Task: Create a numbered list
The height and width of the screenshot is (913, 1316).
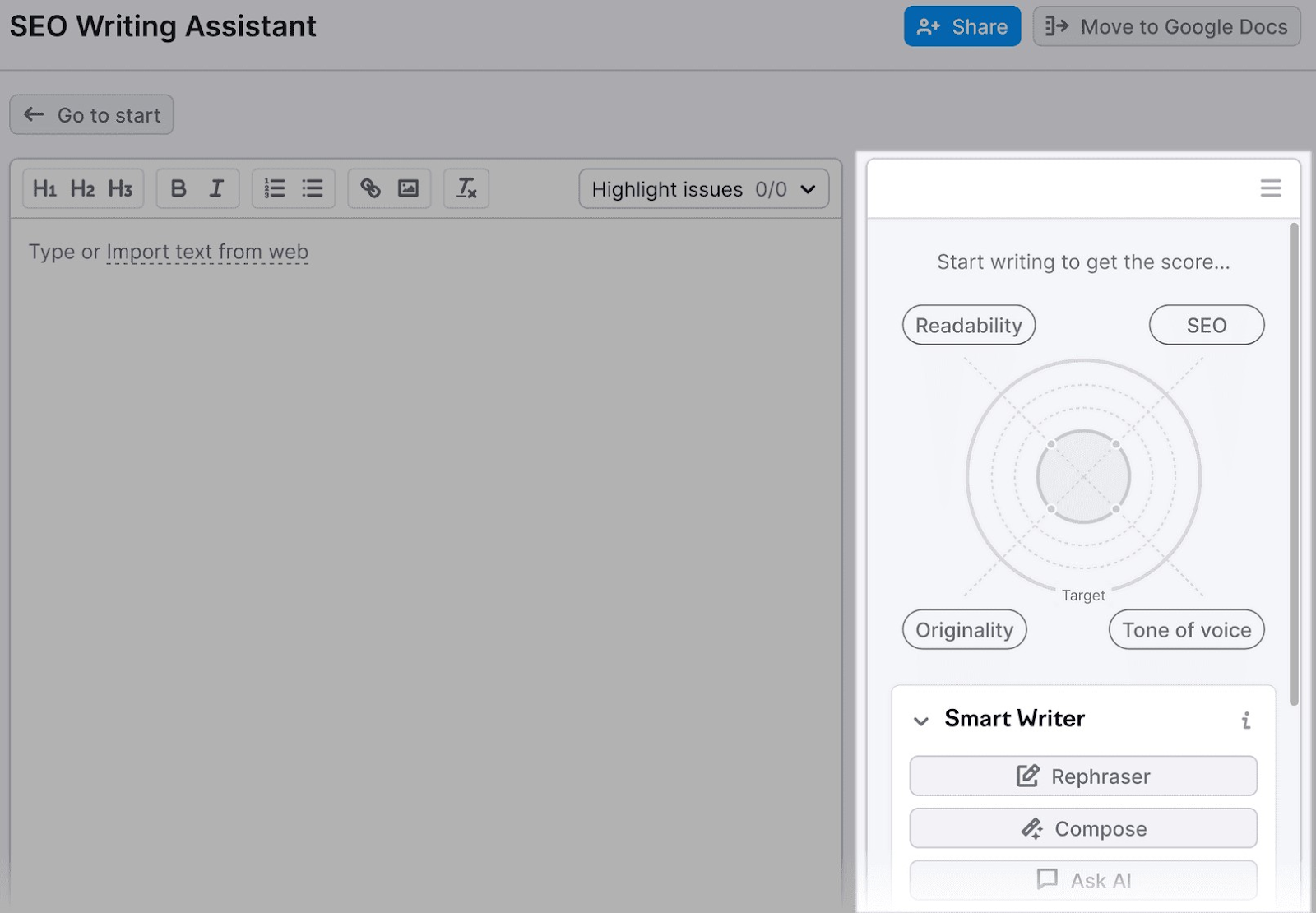Action: coord(274,188)
